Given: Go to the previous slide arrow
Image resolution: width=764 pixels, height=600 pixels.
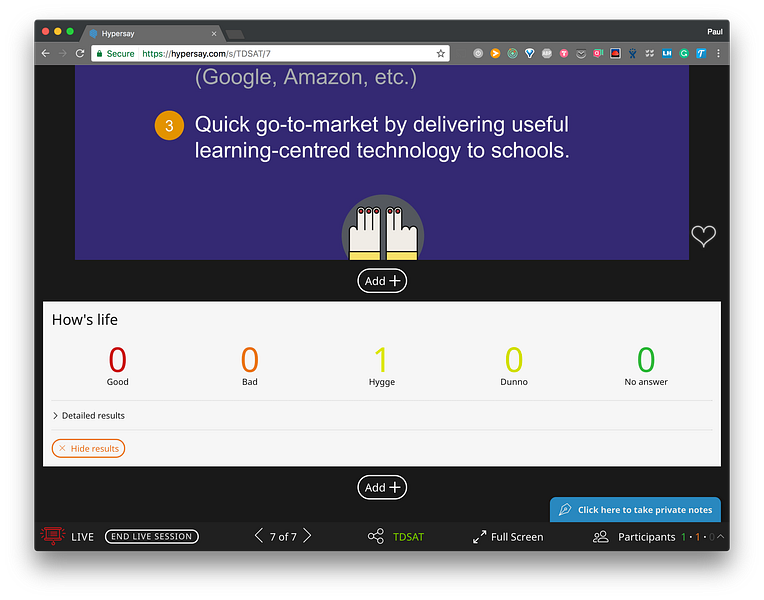Looking at the screenshot, I should click(259, 536).
